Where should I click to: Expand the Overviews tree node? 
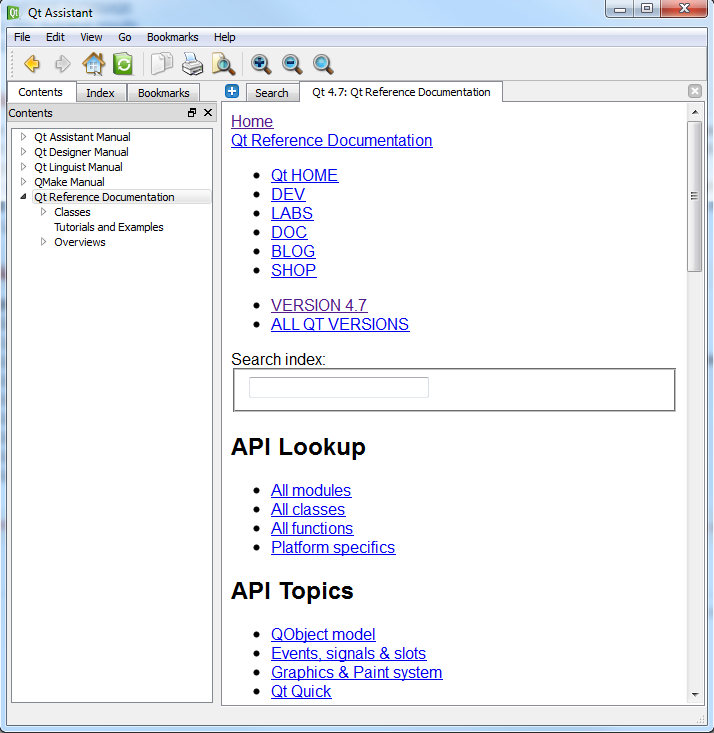coord(43,242)
